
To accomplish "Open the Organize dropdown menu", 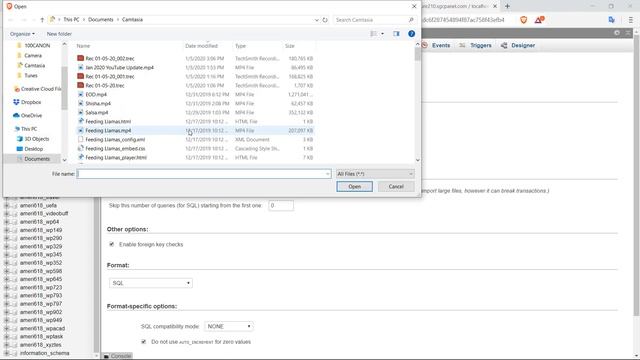I will tap(22, 34).
